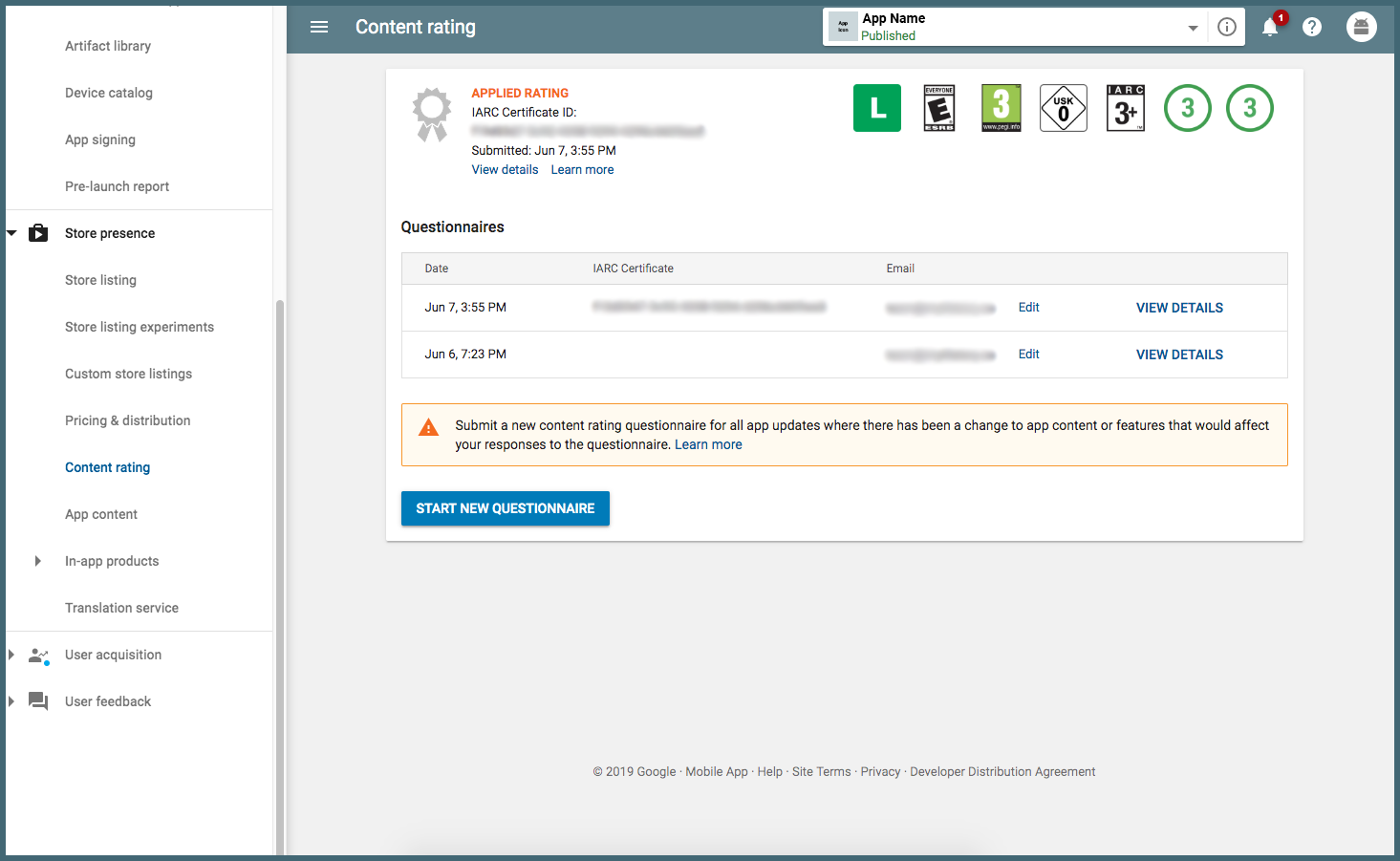The width and height of the screenshot is (1400, 861).
Task: Click the green L rating badge
Action: 877,108
